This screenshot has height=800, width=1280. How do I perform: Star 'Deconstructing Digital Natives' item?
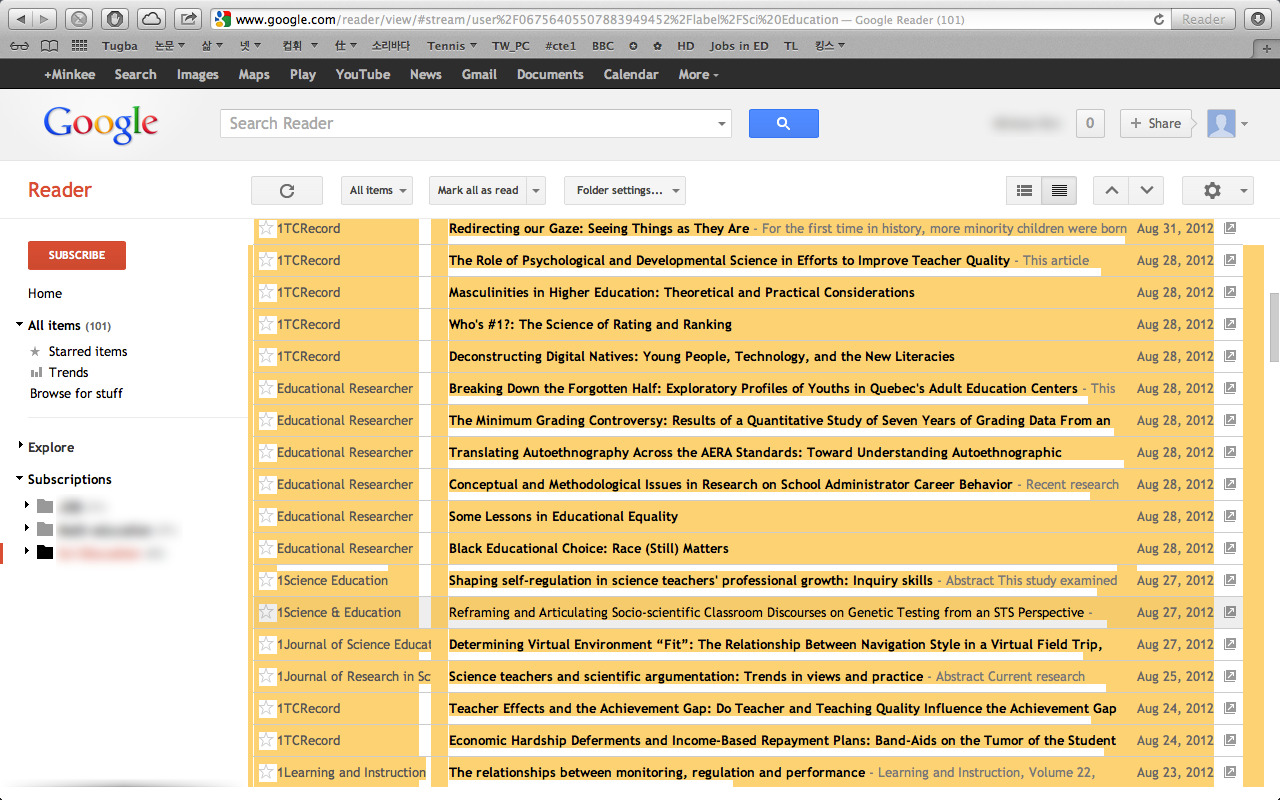click(x=266, y=356)
